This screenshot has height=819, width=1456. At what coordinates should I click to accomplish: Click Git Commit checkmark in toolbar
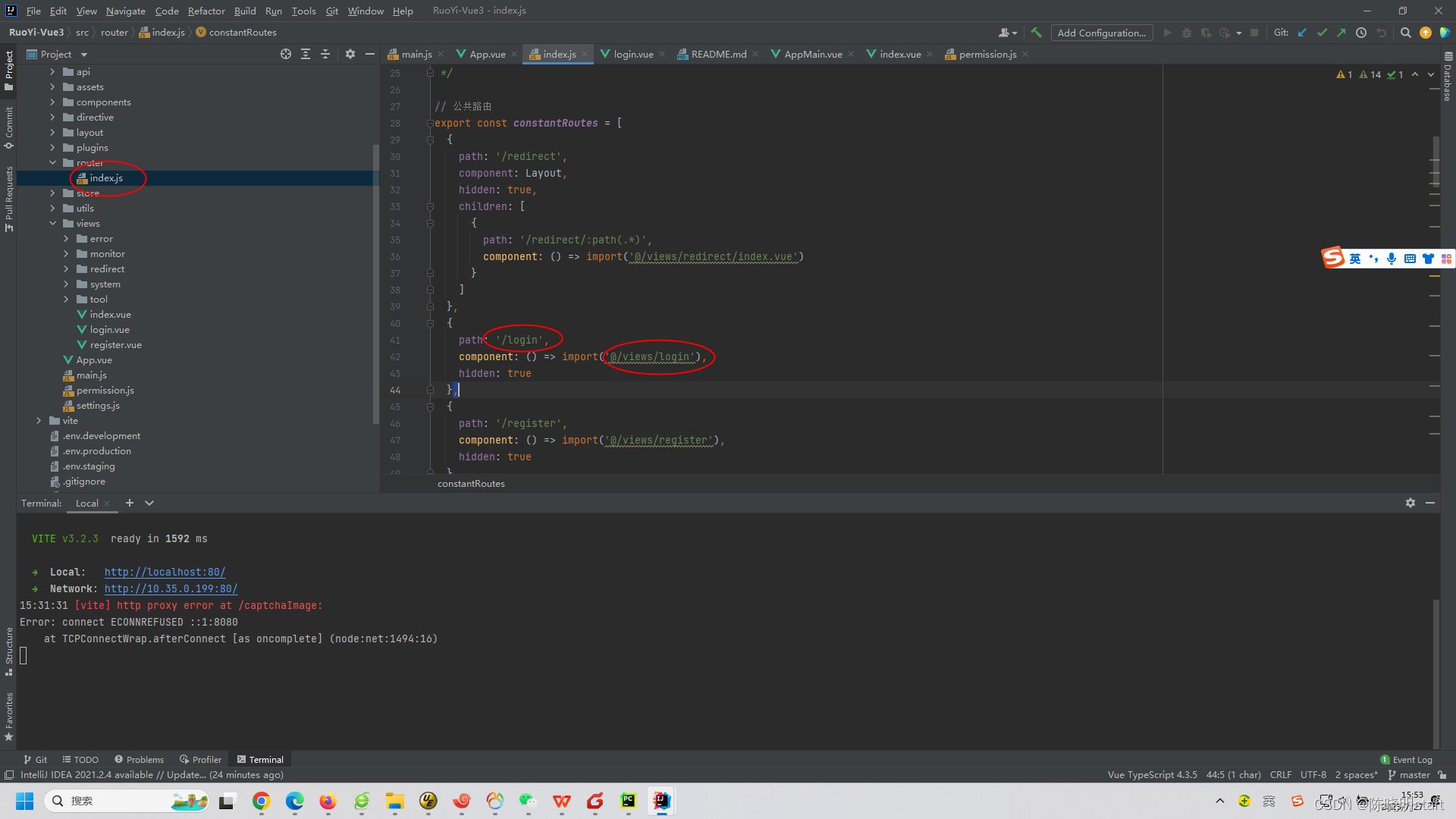pos(1322,33)
